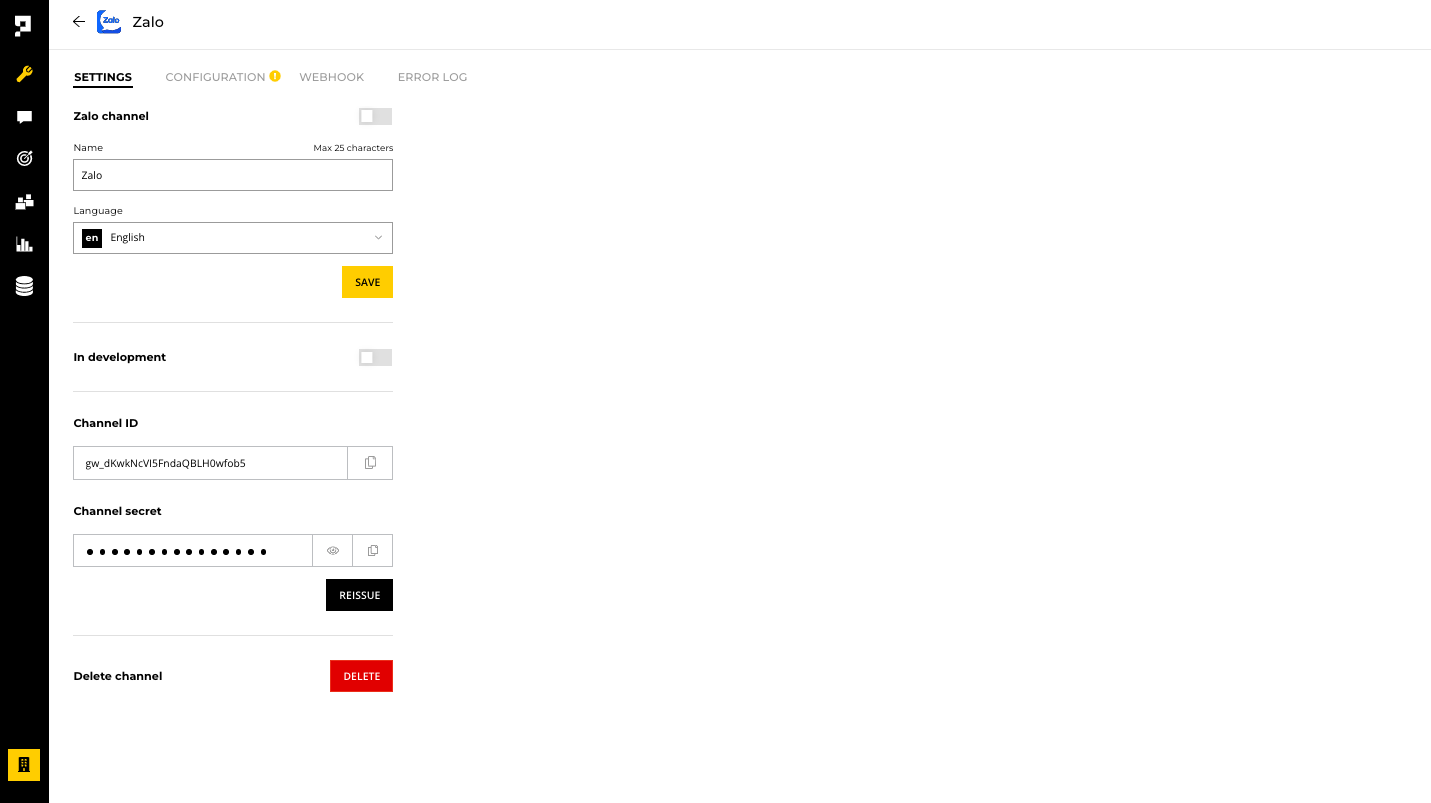Toggle the Zalo channel switch
The image size is (1431, 803).
click(x=376, y=116)
